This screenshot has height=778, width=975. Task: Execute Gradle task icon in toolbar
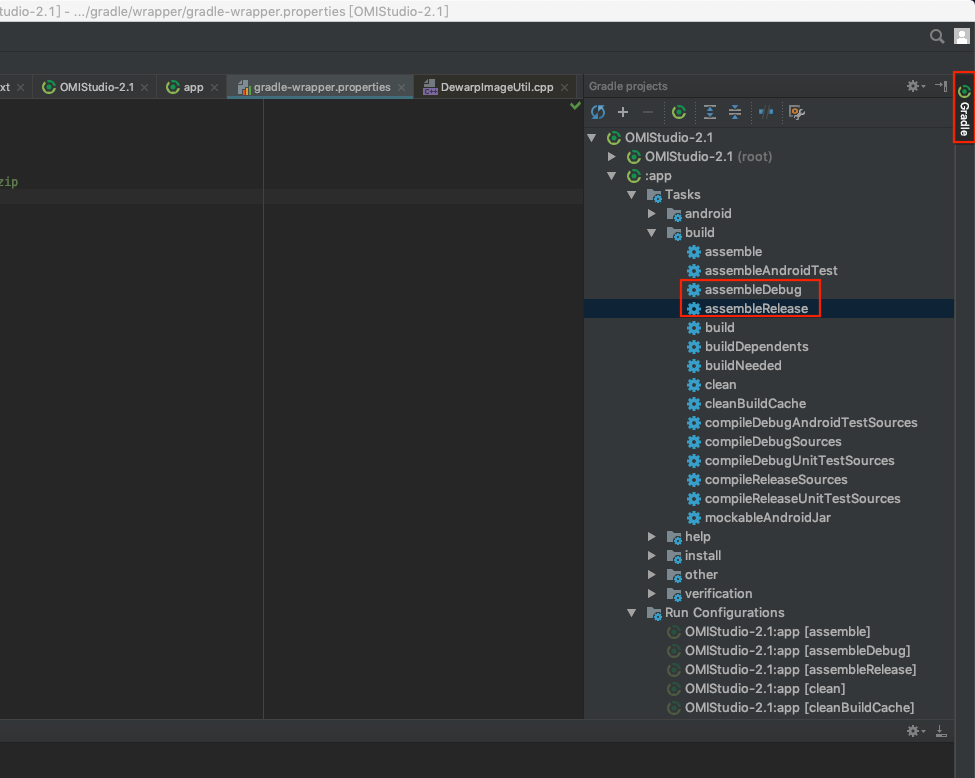(x=678, y=113)
